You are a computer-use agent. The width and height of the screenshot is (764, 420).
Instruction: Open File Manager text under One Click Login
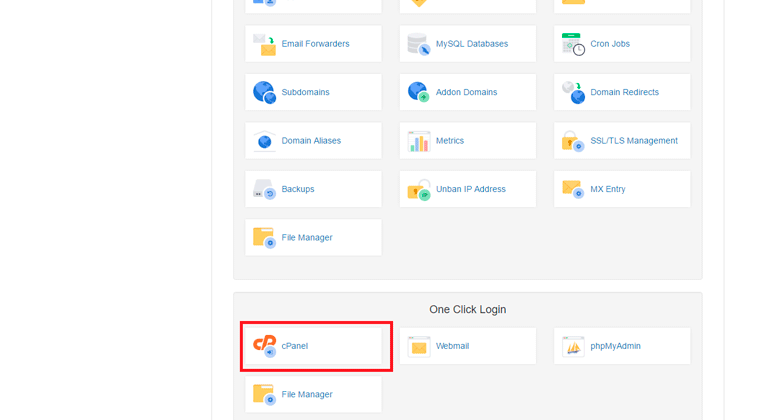pos(307,394)
